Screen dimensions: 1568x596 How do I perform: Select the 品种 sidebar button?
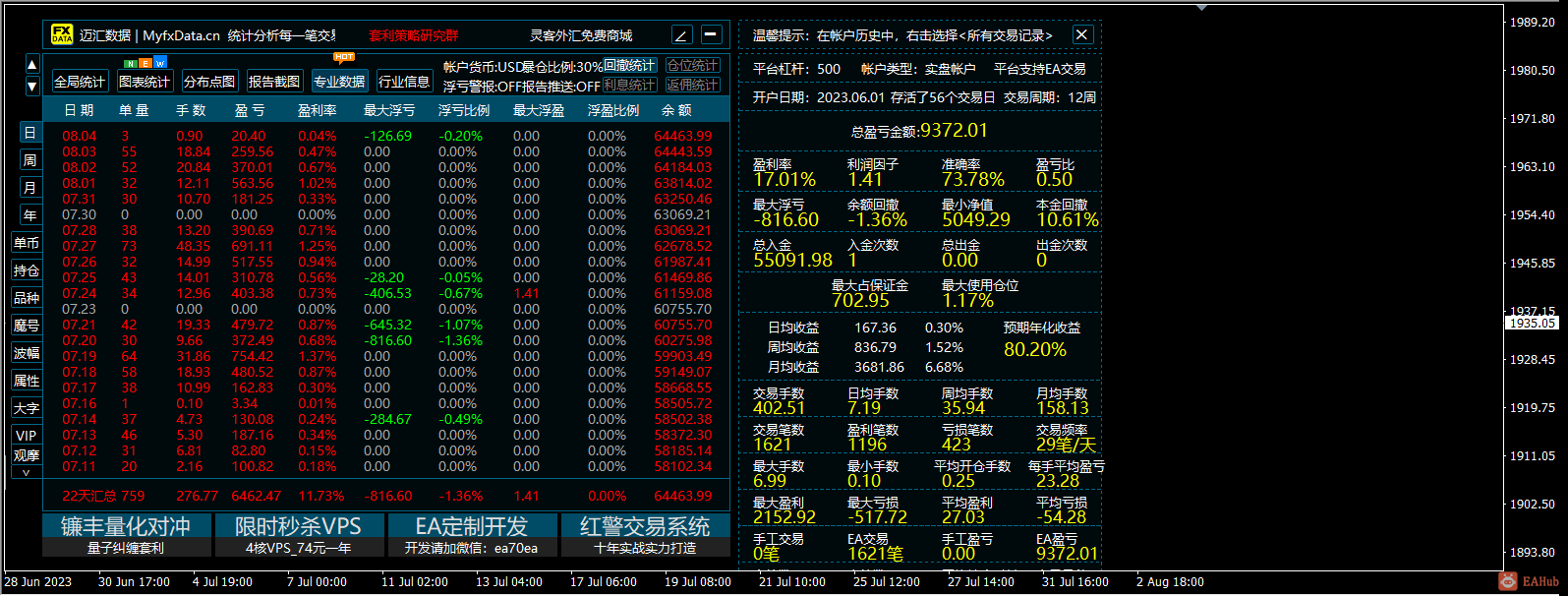coord(27,298)
